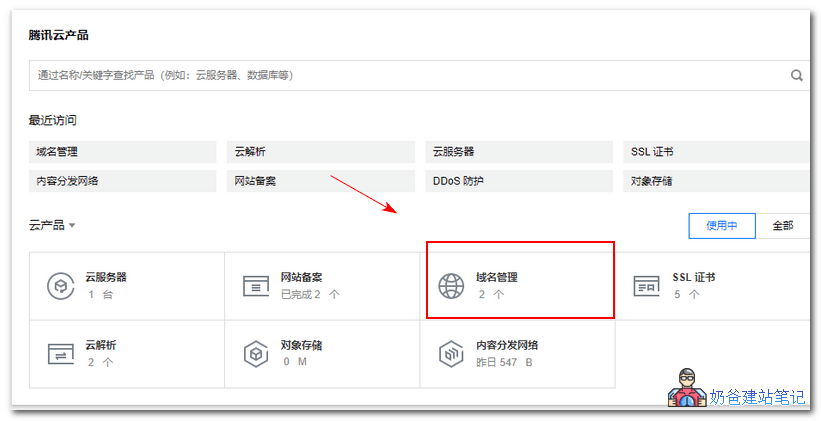Click the CDN (内容分发网络) icon
This screenshot has height=421, width=821.
[452, 353]
